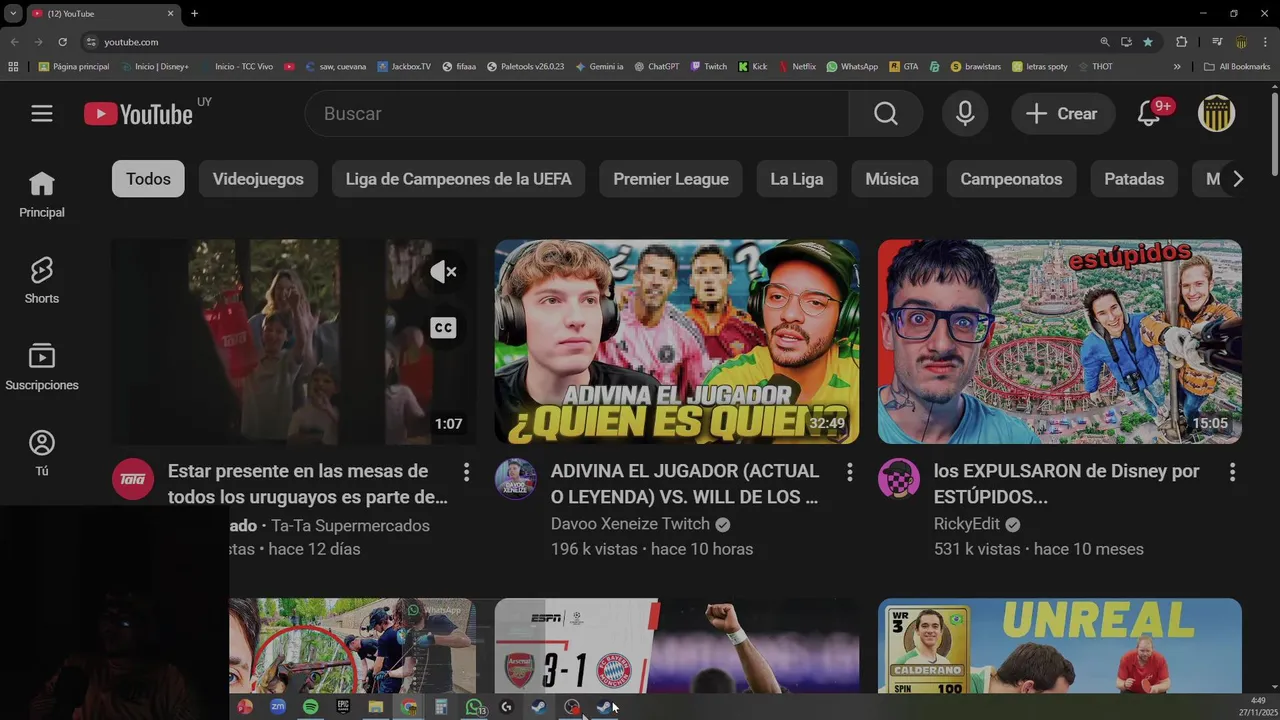The height and width of the screenshot is (720, 1280).
Task: Open the YouTube hamburger guide menu
Action: pos(42,114)
